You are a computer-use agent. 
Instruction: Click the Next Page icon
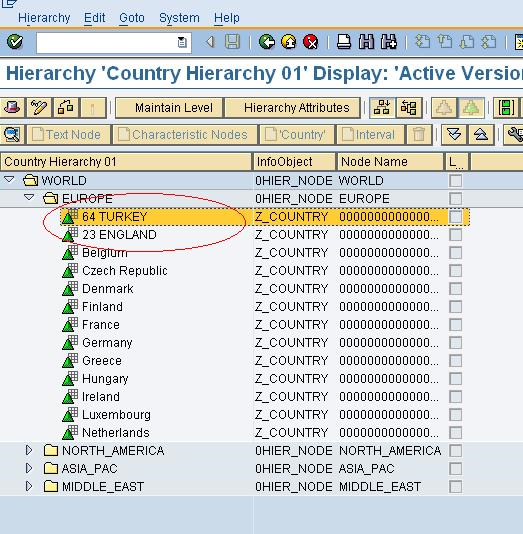[466, 42]
